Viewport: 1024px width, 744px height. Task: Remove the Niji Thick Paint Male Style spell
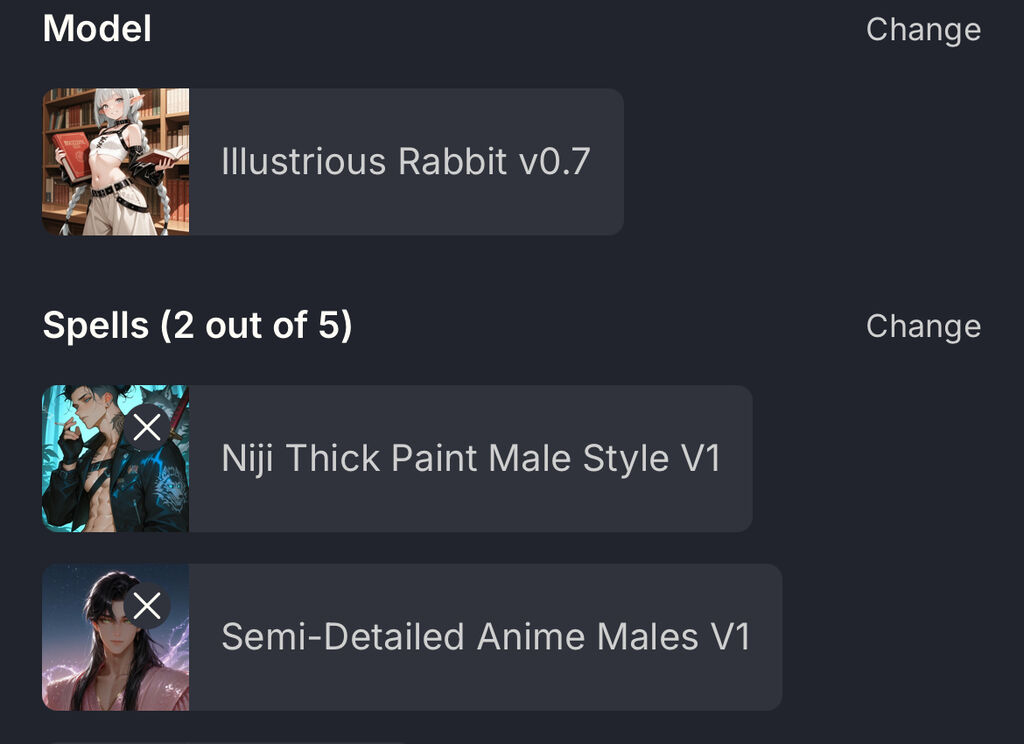147,428
